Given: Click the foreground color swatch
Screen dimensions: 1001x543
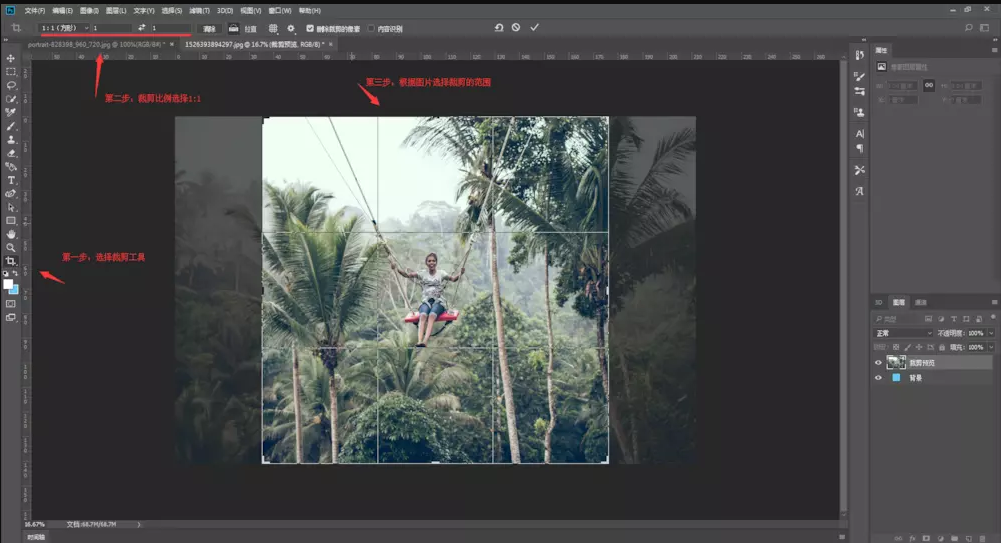Looking at the screenshot, I should tap(9, 285).
